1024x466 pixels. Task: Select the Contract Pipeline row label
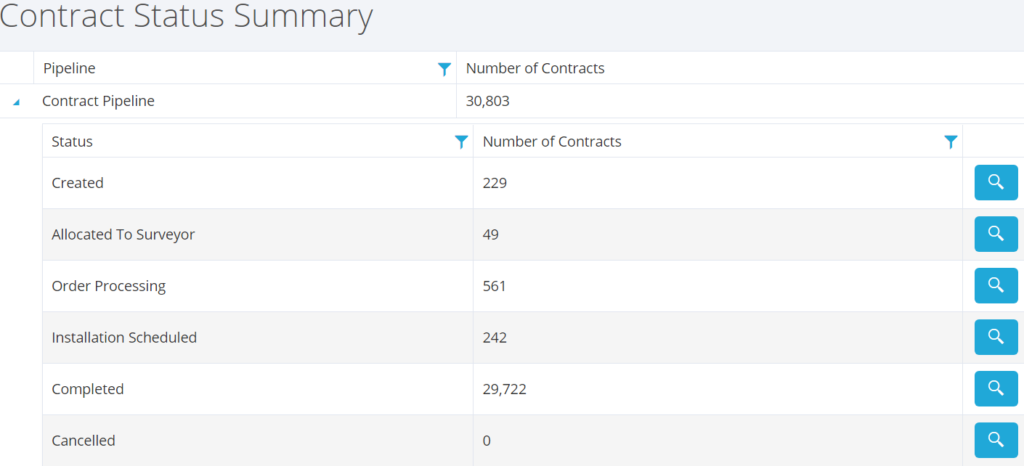point(98,100)
